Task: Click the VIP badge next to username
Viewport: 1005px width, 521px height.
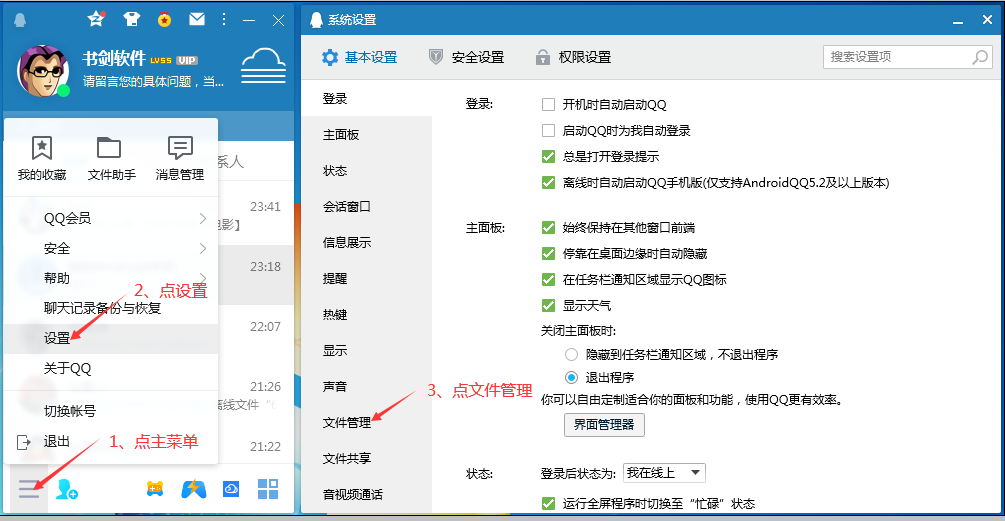Action: pos(187,60)
